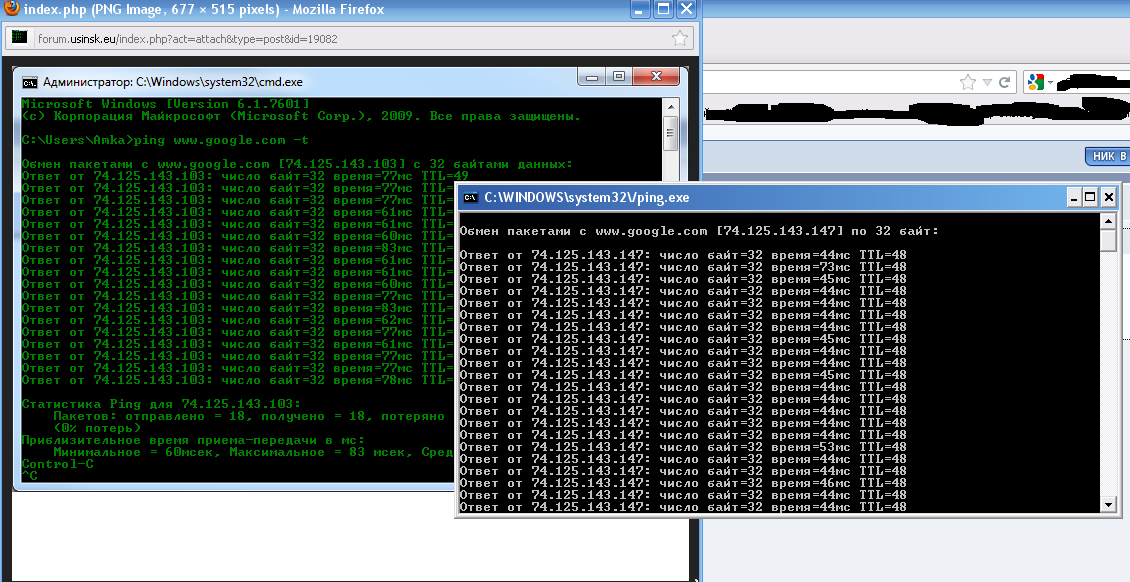Click the site identity icon beside forum.usinsk.eu
Viewport: 1130px width, 582px height.
coord(19,39)
